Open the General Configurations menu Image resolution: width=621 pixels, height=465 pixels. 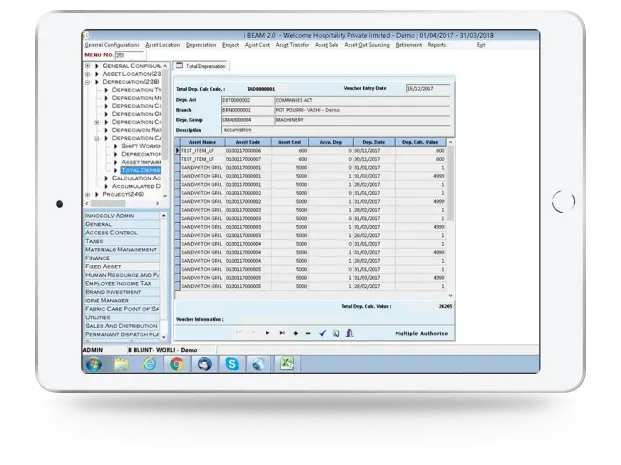(112, 45)
